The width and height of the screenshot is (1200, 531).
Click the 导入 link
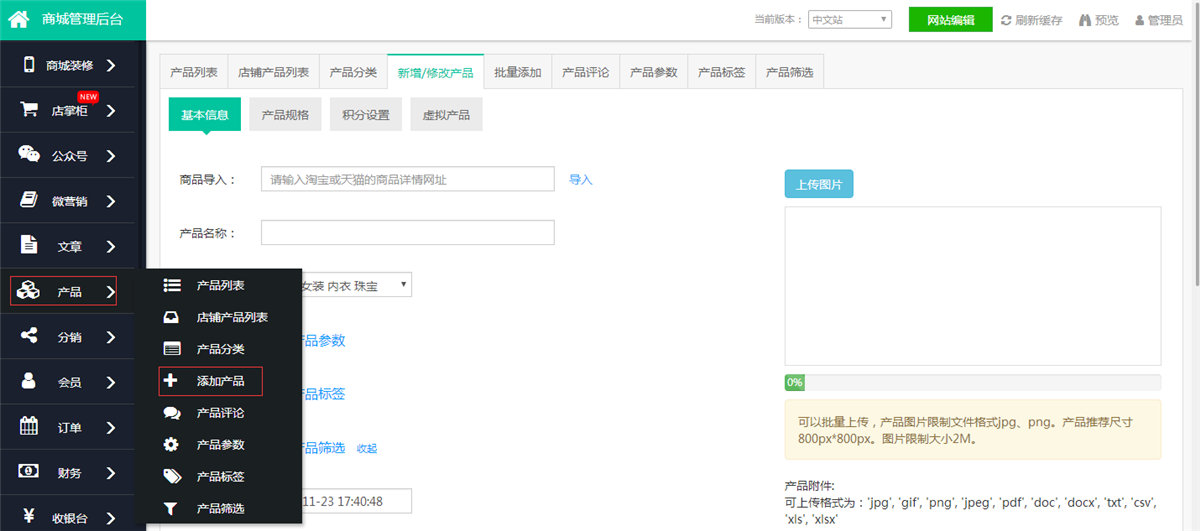pyautogui.click(x=581, y=179)
